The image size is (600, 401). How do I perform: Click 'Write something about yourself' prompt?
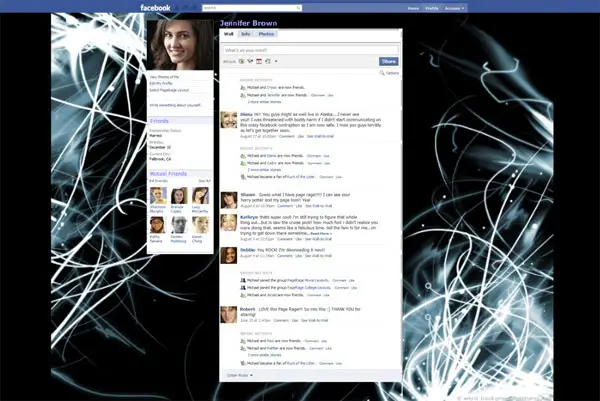[175, 105]
